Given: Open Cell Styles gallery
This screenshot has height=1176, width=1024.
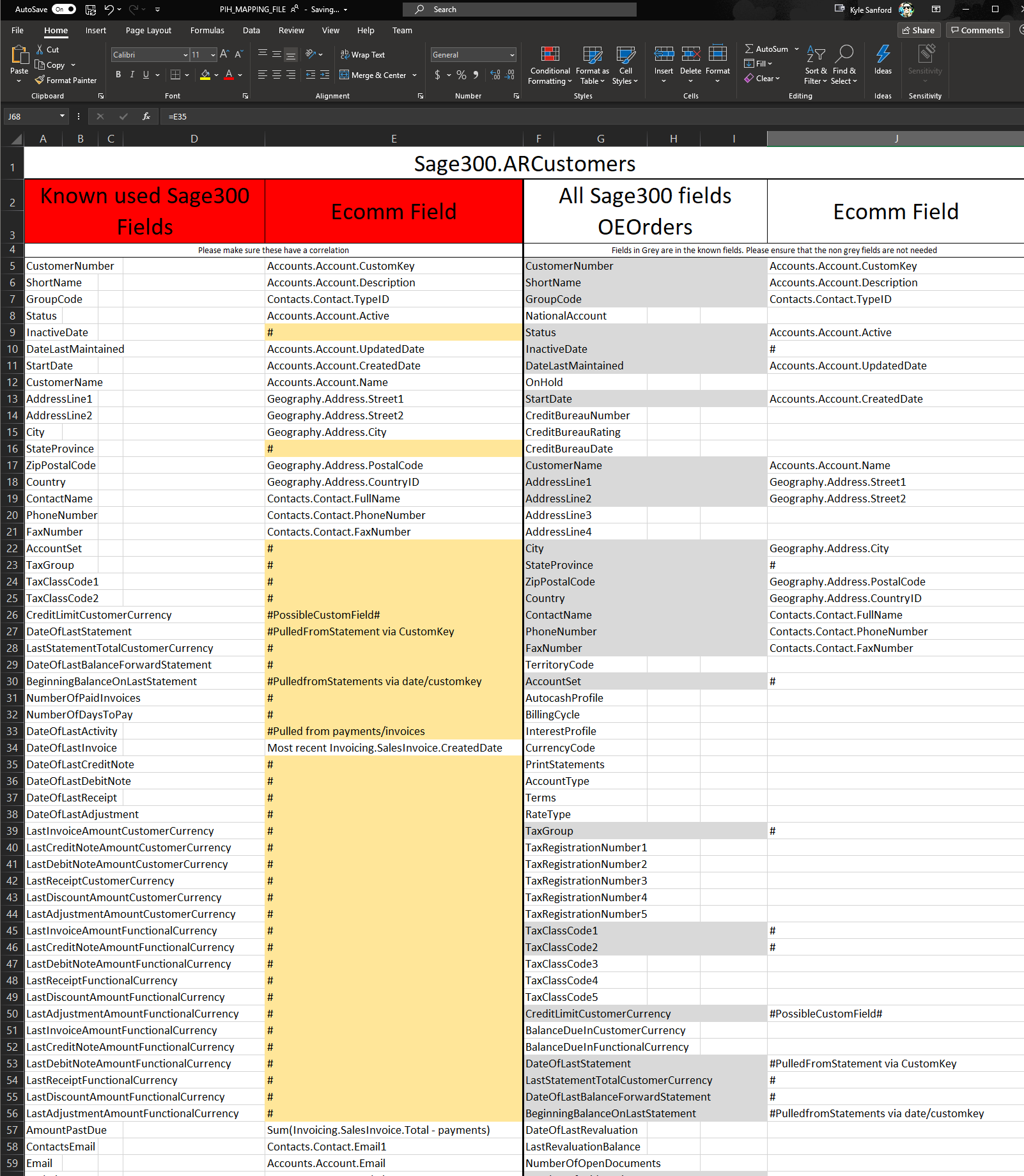Looking at the screenshot, I should pos(625,65).
